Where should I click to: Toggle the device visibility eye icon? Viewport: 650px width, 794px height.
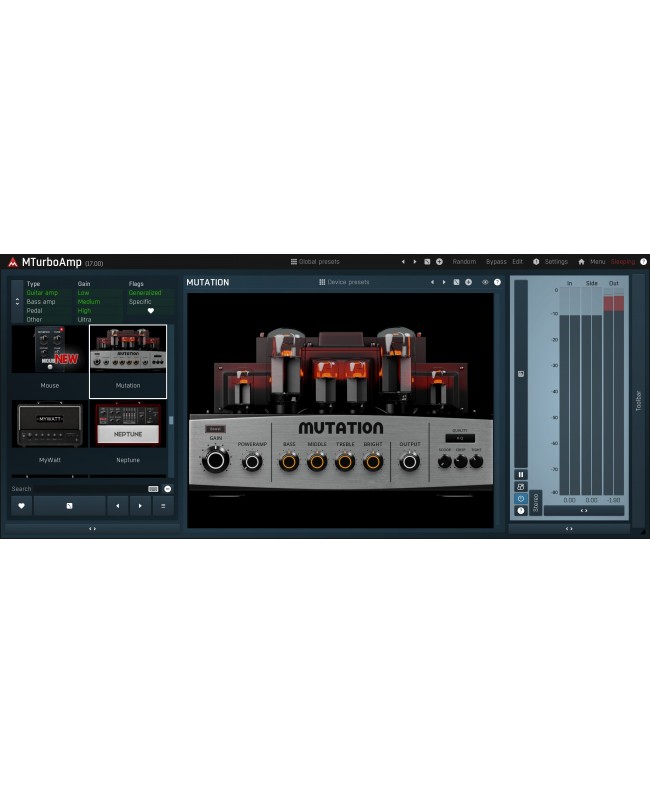485,282
